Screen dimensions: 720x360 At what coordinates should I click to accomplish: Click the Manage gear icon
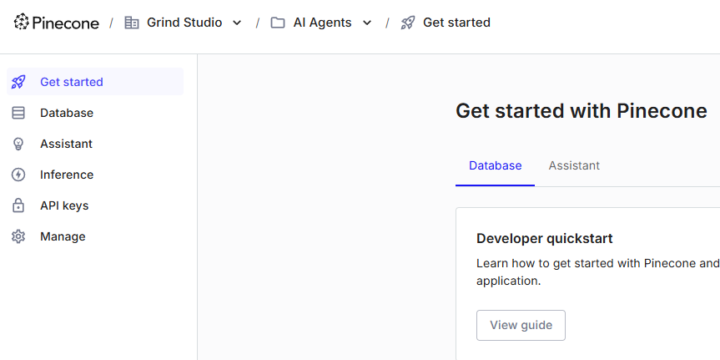18,236
